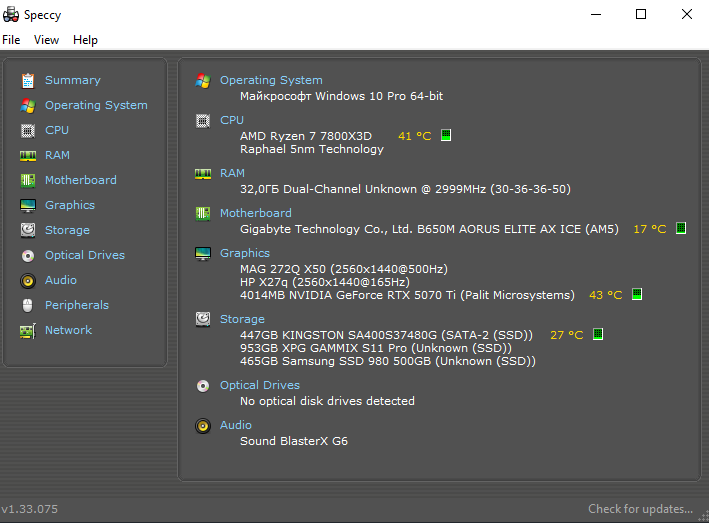
Task: Click the Sound BlasterX G6 text
Action: coord(294,441)
